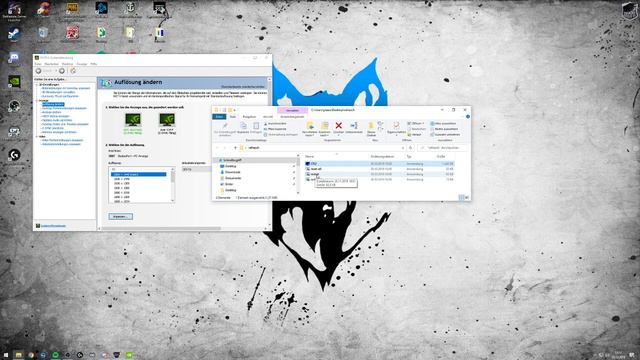Collapse the Video tree node in NVIDIA panel
The width and height of the screenshot is (640, 360).
click(x=37, y=136)
